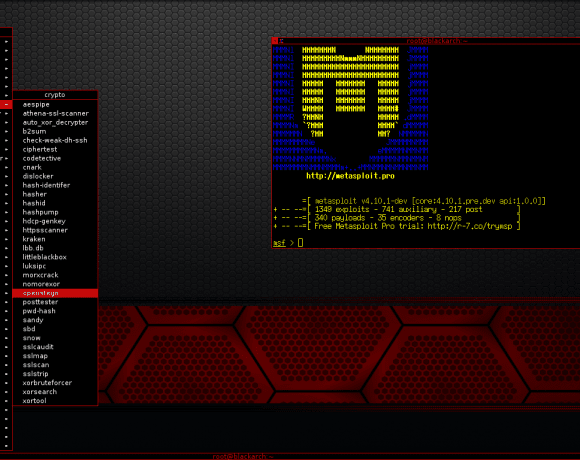The width and height of the screenshot is (580, 460).
Task: Launch hashpump from the menu
Action: coord(55,212)
